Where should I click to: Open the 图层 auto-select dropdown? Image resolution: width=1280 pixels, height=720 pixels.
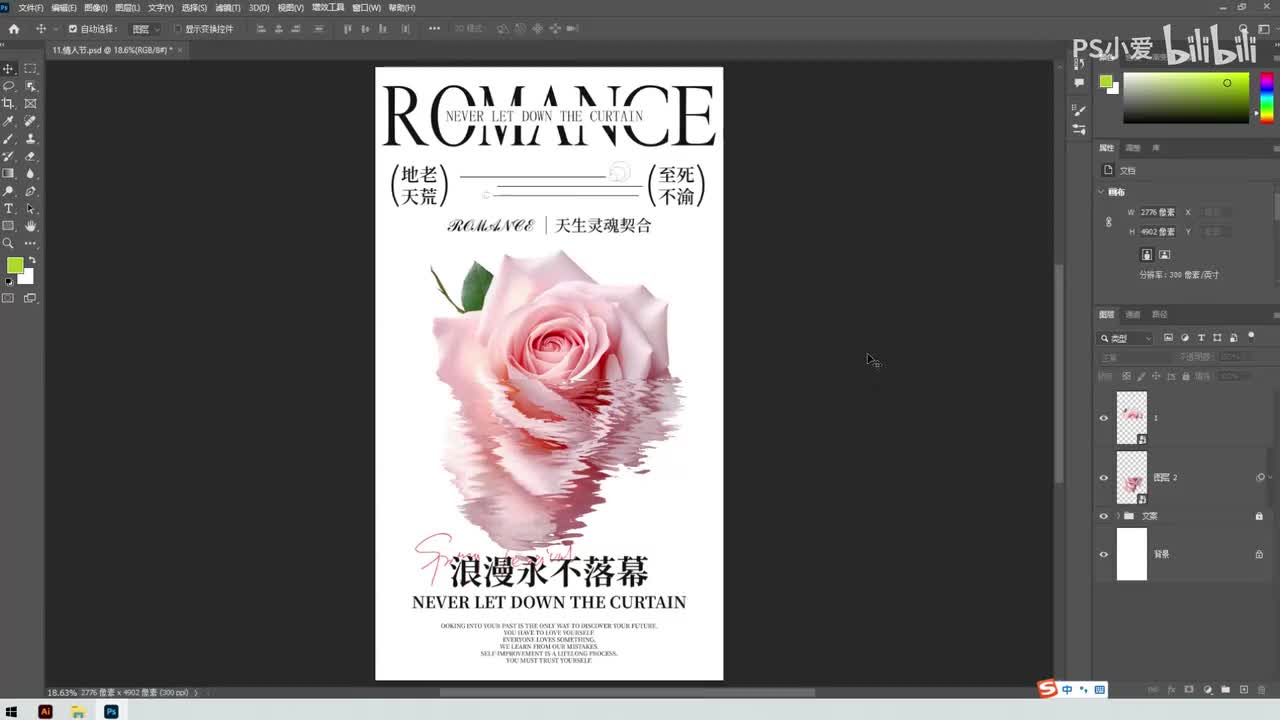coord(145,29)
